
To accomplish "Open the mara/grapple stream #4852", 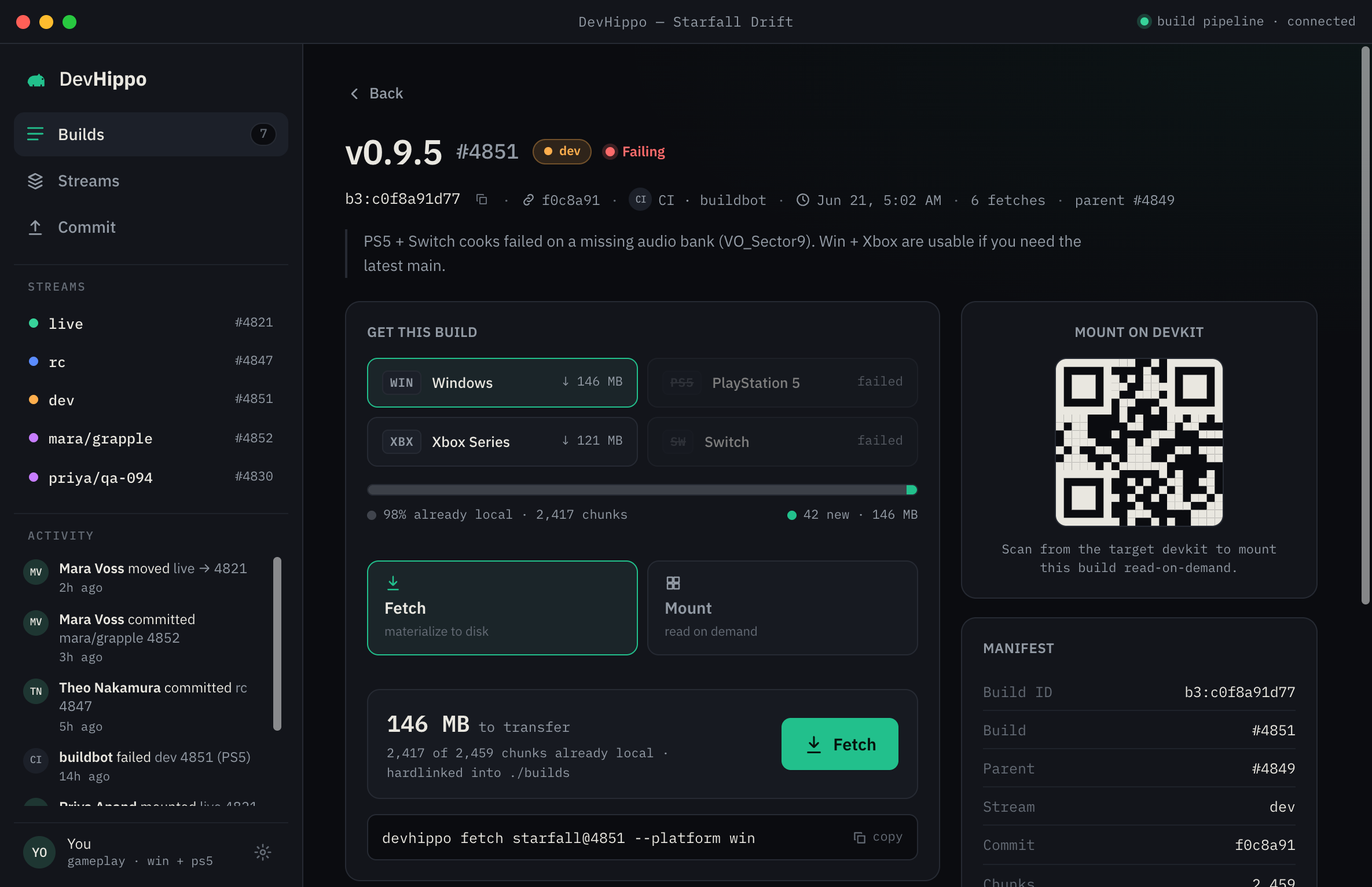I will pos(151,438).
